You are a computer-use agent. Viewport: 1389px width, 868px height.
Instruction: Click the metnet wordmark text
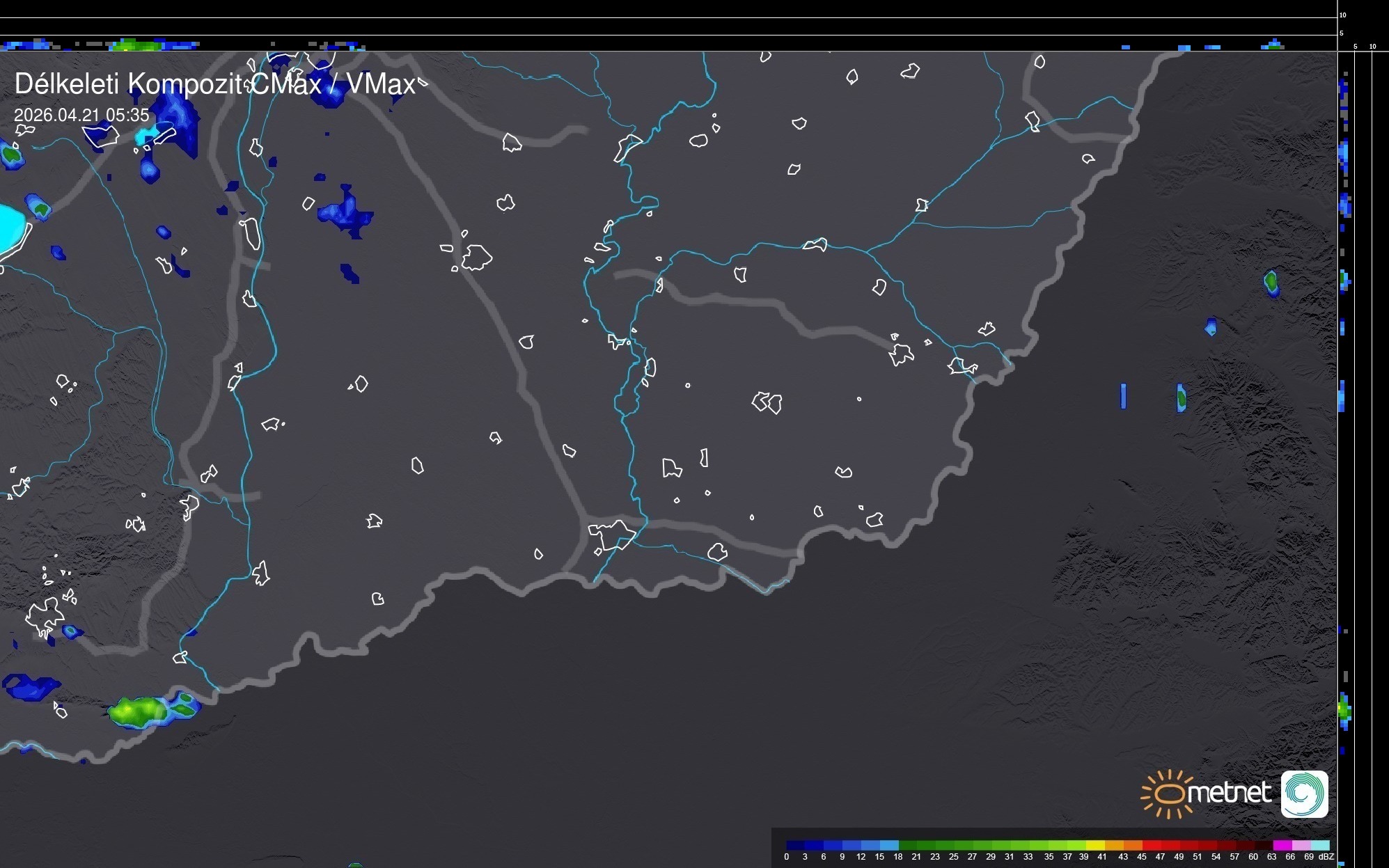1229,794
